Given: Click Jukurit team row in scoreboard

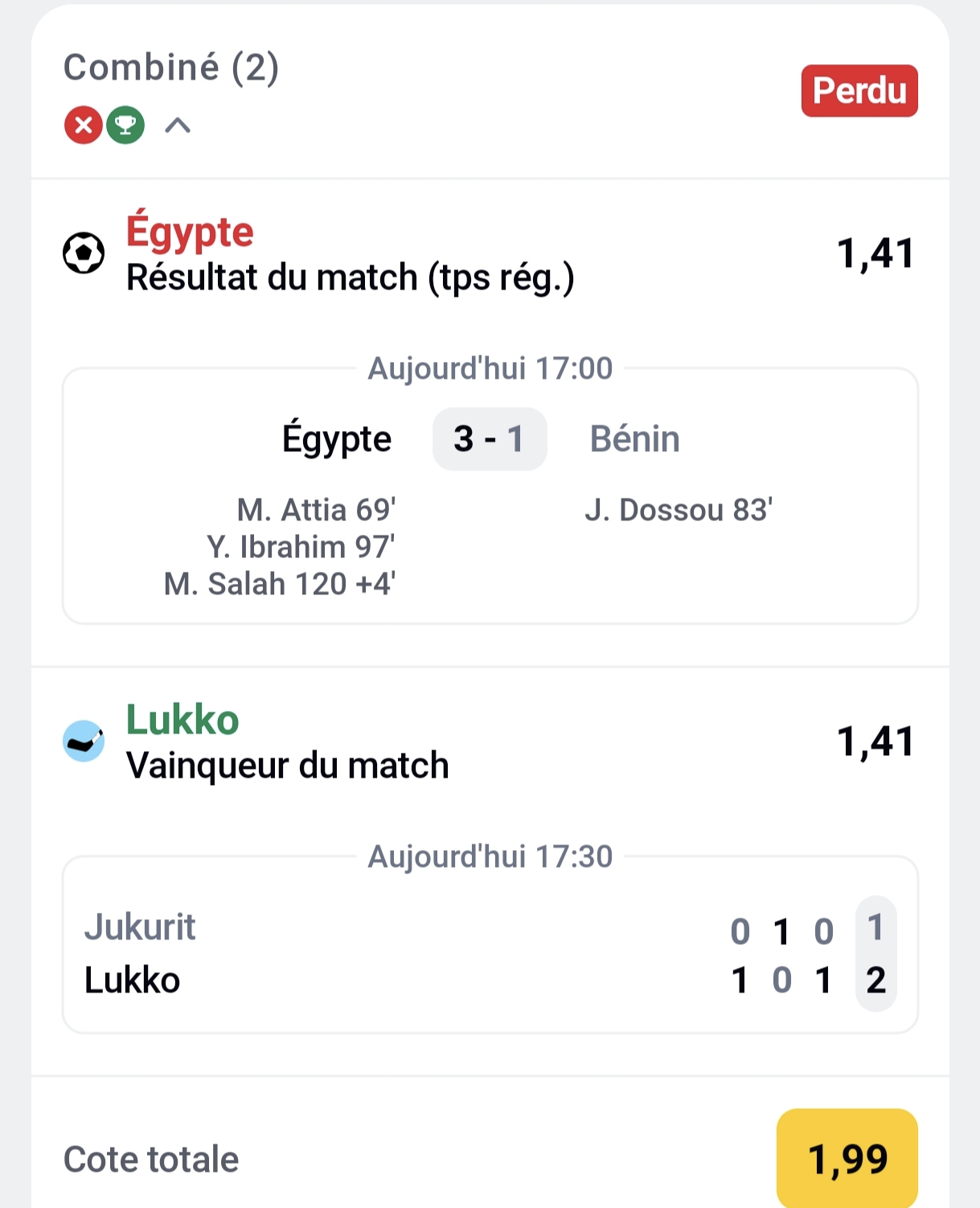Looking at the screenshot, I should [140, 927].
